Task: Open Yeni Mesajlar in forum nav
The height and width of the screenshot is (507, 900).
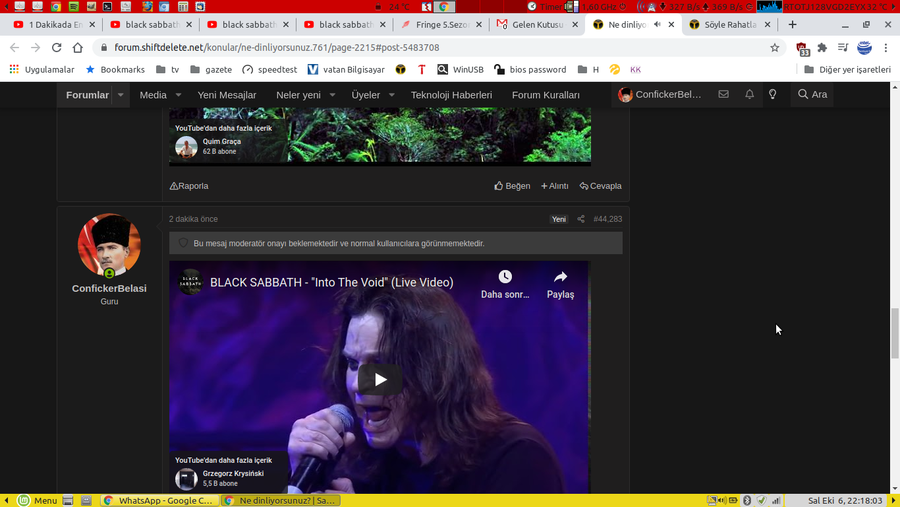Action: click(x=227, y=95)
